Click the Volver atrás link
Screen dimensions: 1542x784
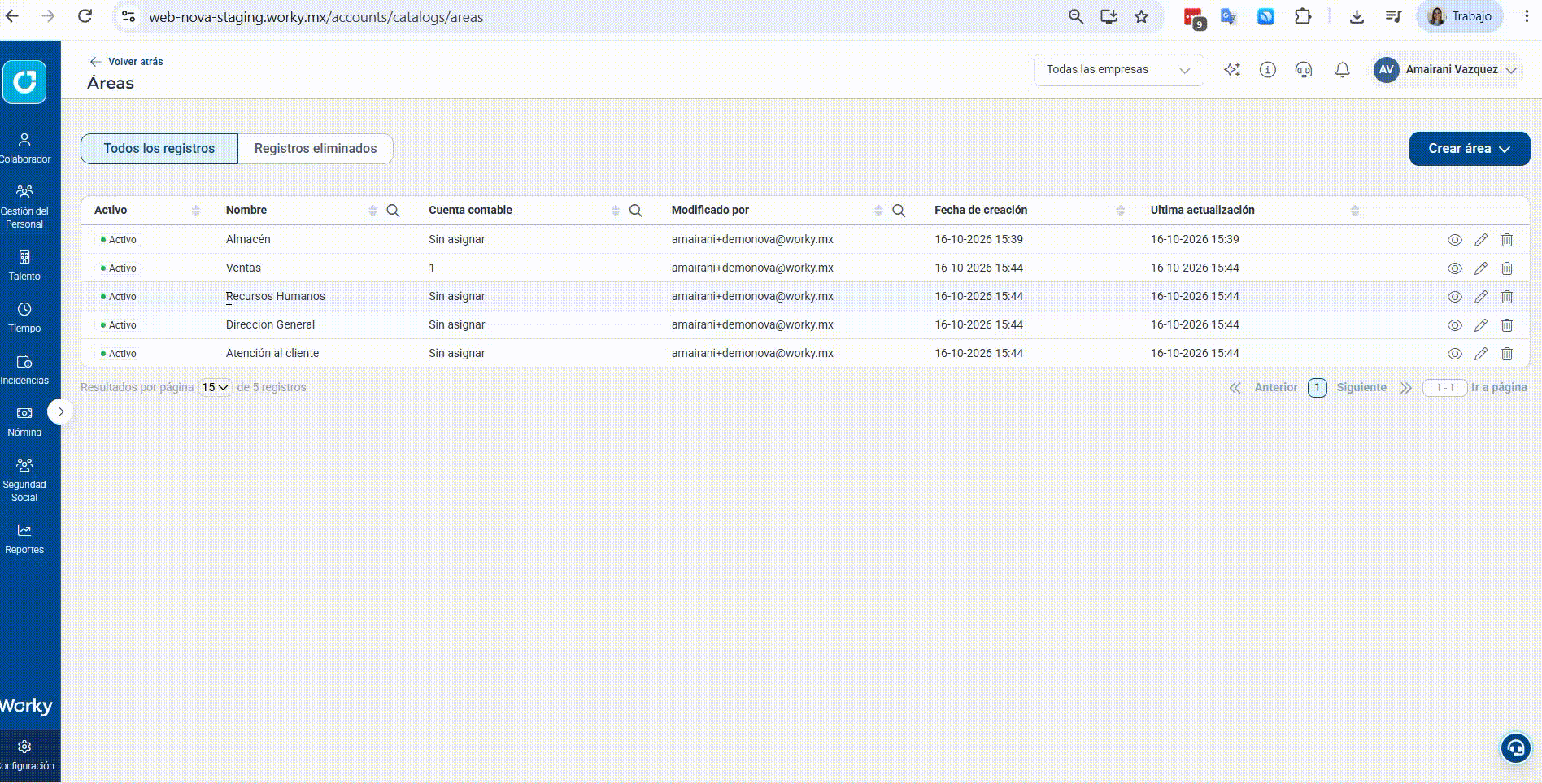[127, 62]
